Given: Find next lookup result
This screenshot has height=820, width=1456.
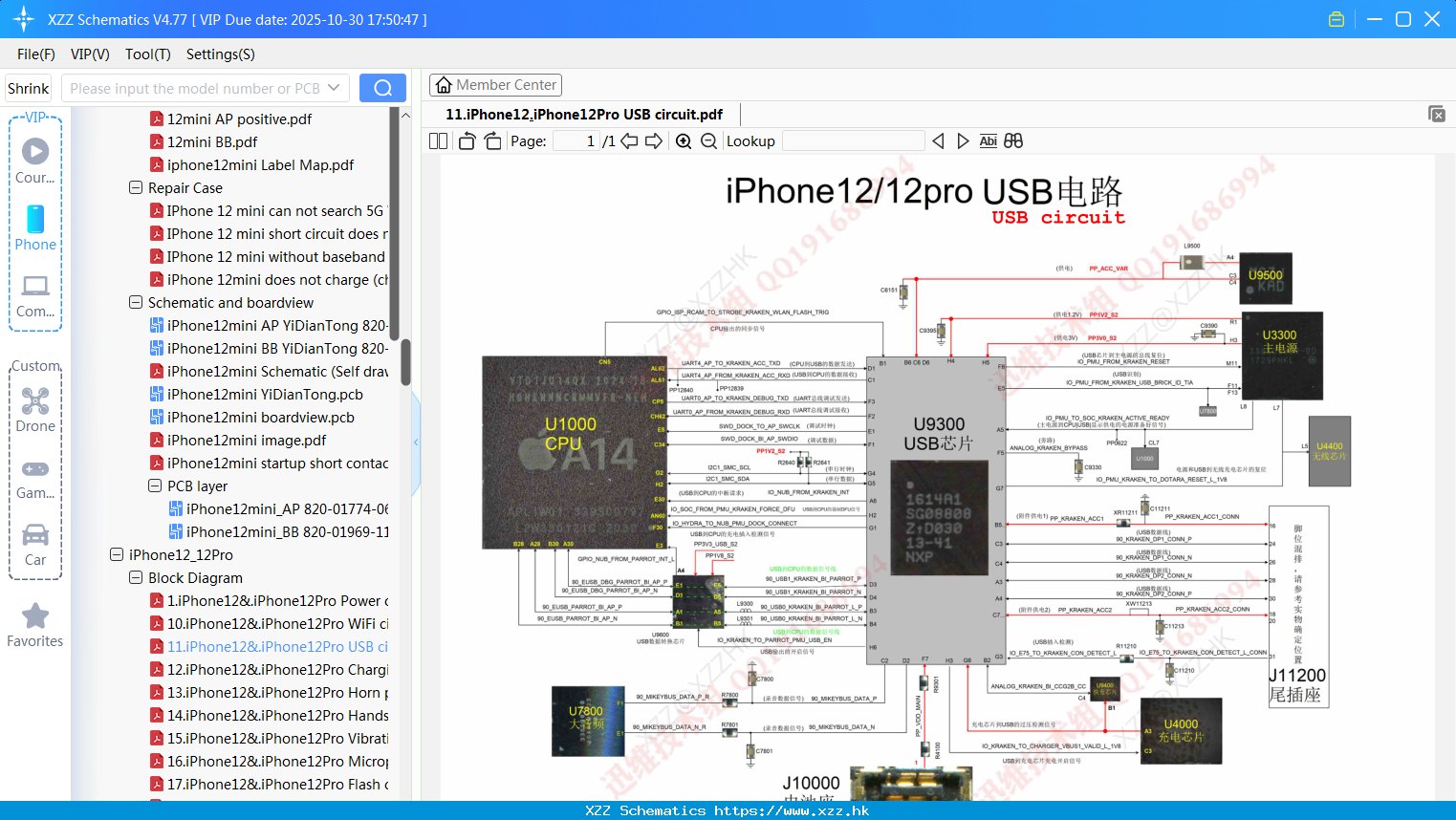Looking at the screenshot, I should click(963, 140).
